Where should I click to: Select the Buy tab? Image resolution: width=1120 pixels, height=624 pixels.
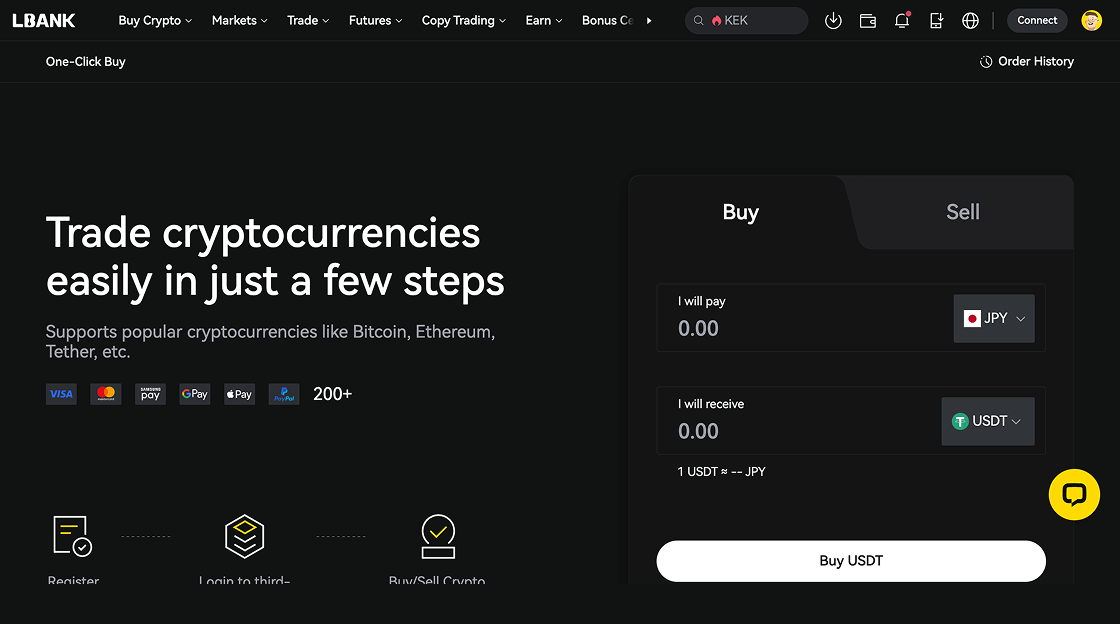pyautogui.click(x=740, y=212)
